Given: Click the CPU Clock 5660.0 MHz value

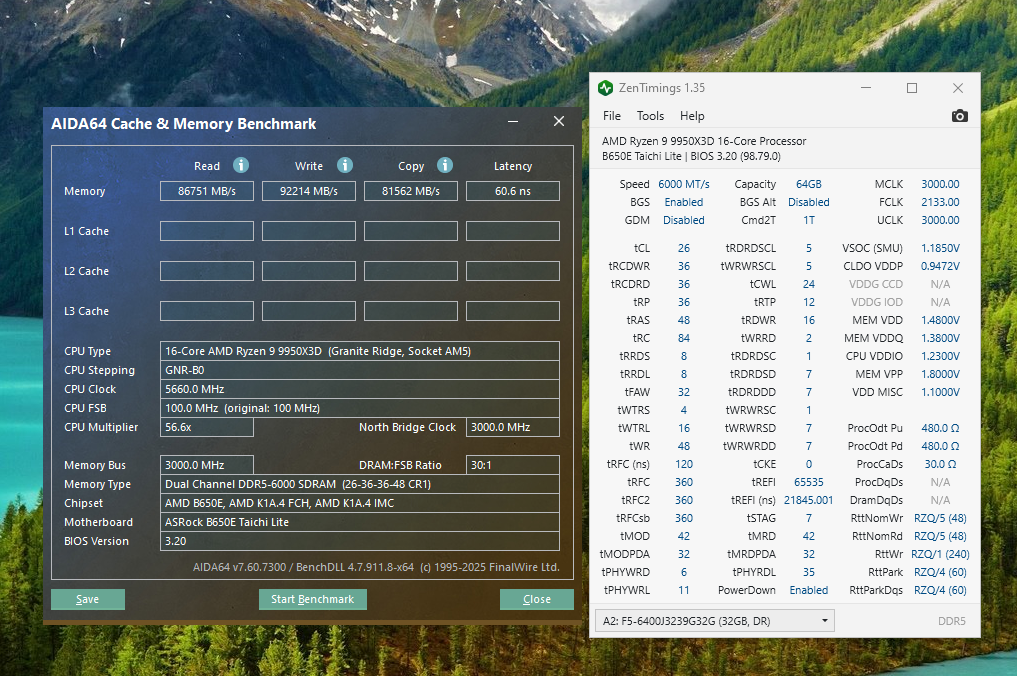Looking at the screenshot, I should click(360, 389).
